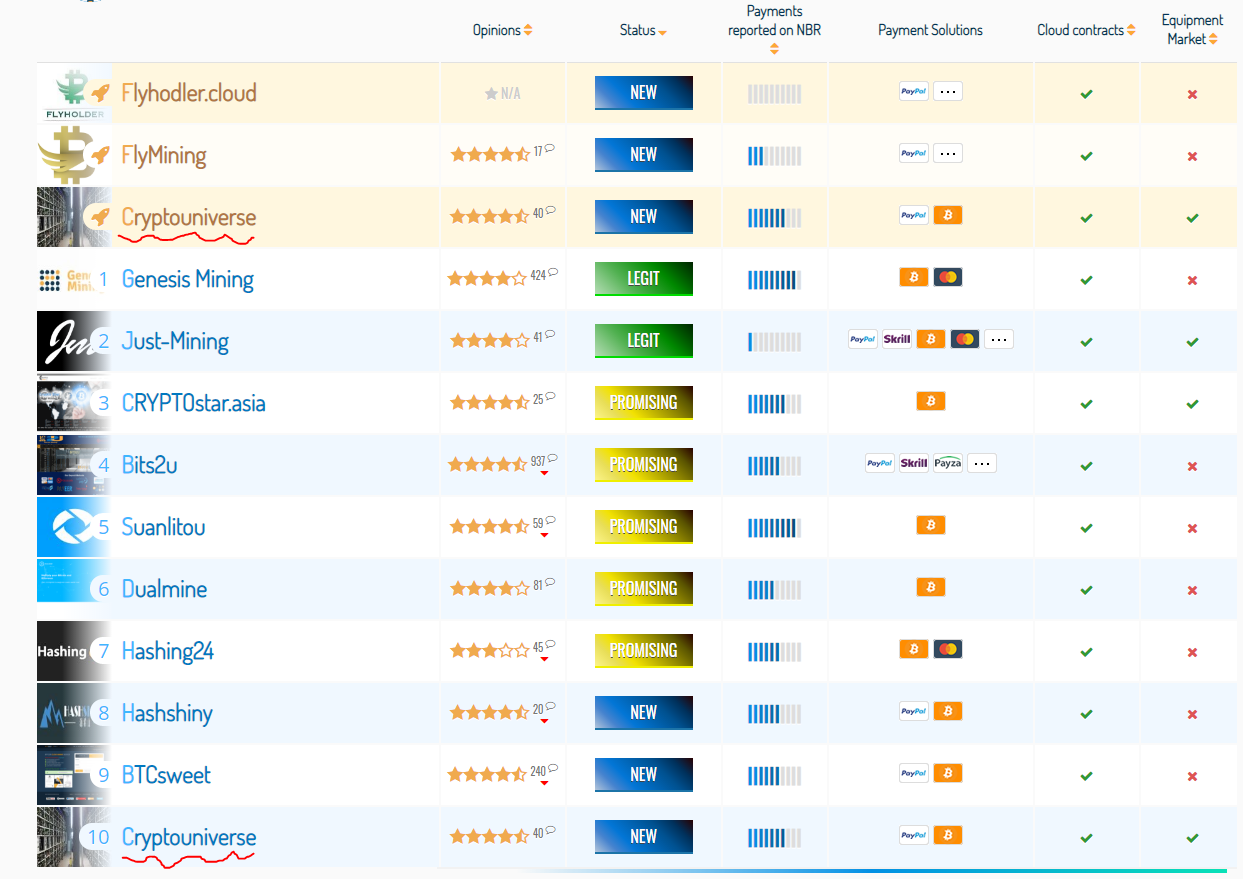Screen dimensions: 1243x879
Task: Click the Mastercard icon in the Genesis Mining row
Action: 948,277
